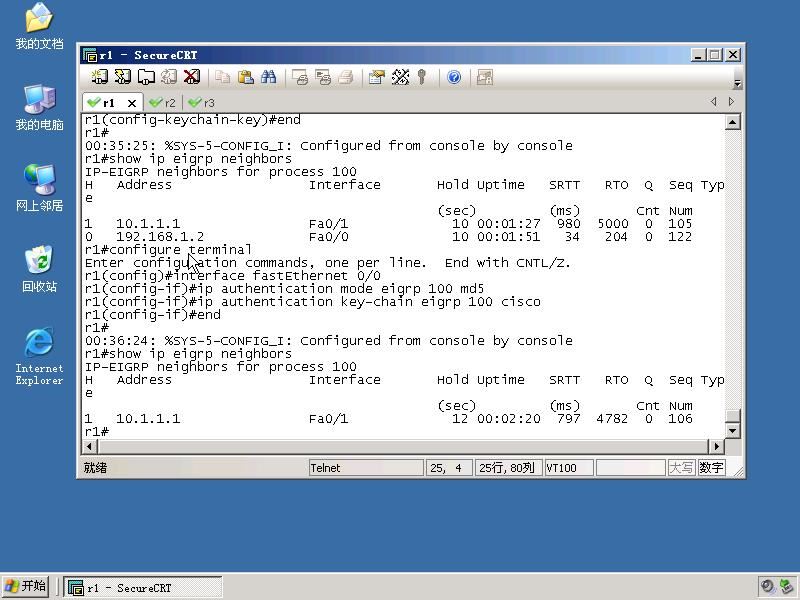Screen dimensions: 800x600
Task: Open Internet Explorer desktop icon
Action: point(39,356)
